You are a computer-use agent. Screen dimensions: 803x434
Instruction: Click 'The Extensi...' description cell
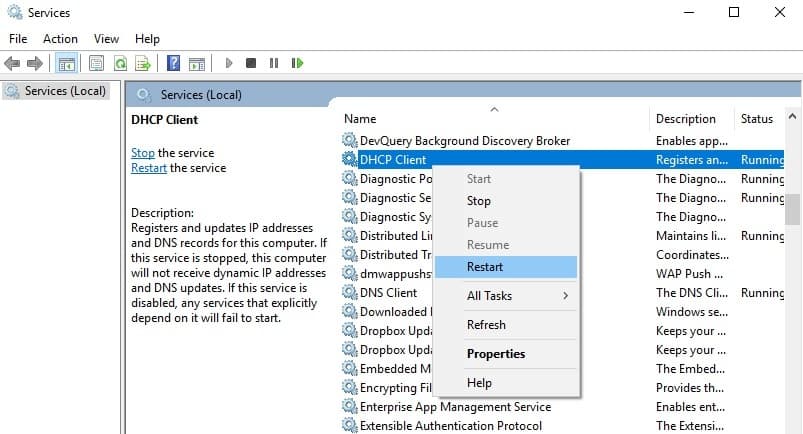[690, 426]
